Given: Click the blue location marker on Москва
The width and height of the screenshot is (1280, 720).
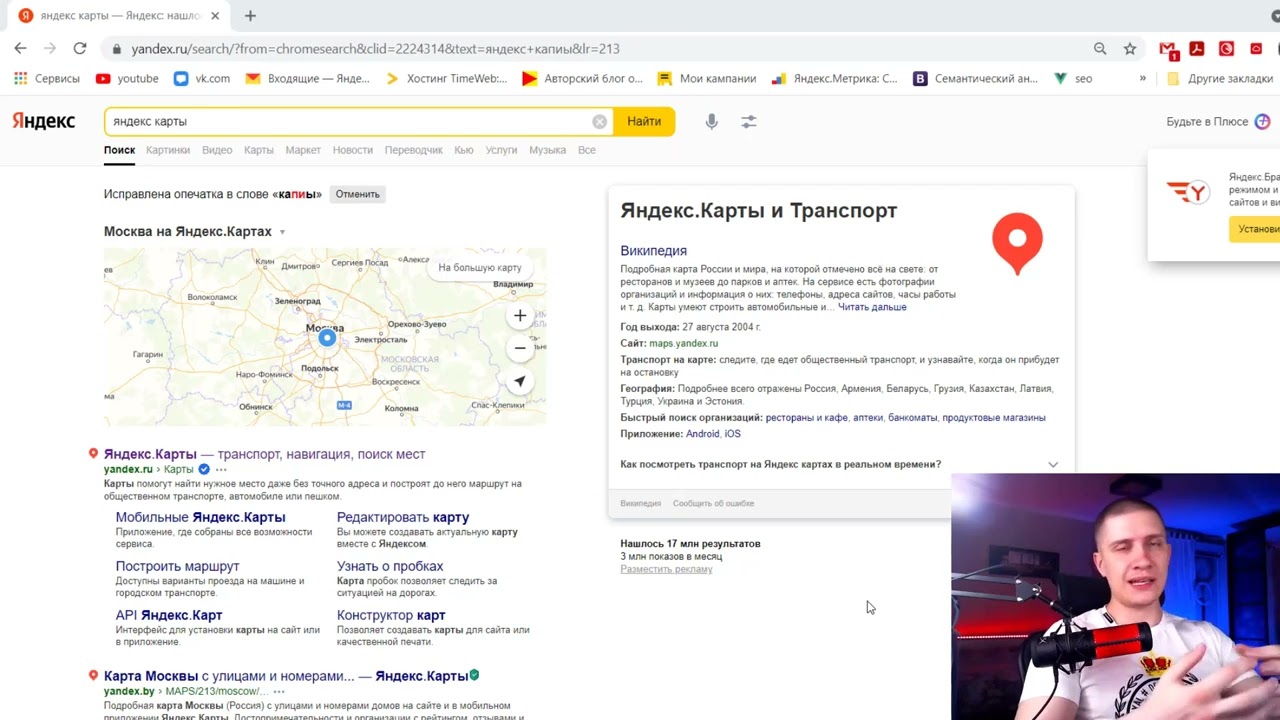Looking at the screenshot, I should 327,339.
